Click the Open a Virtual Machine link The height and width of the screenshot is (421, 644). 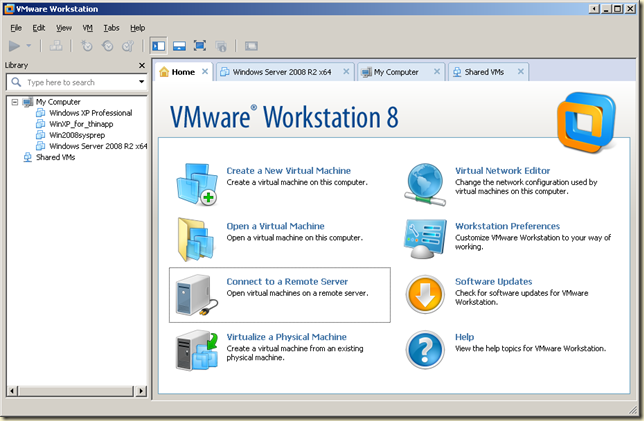tap(275, 226)
